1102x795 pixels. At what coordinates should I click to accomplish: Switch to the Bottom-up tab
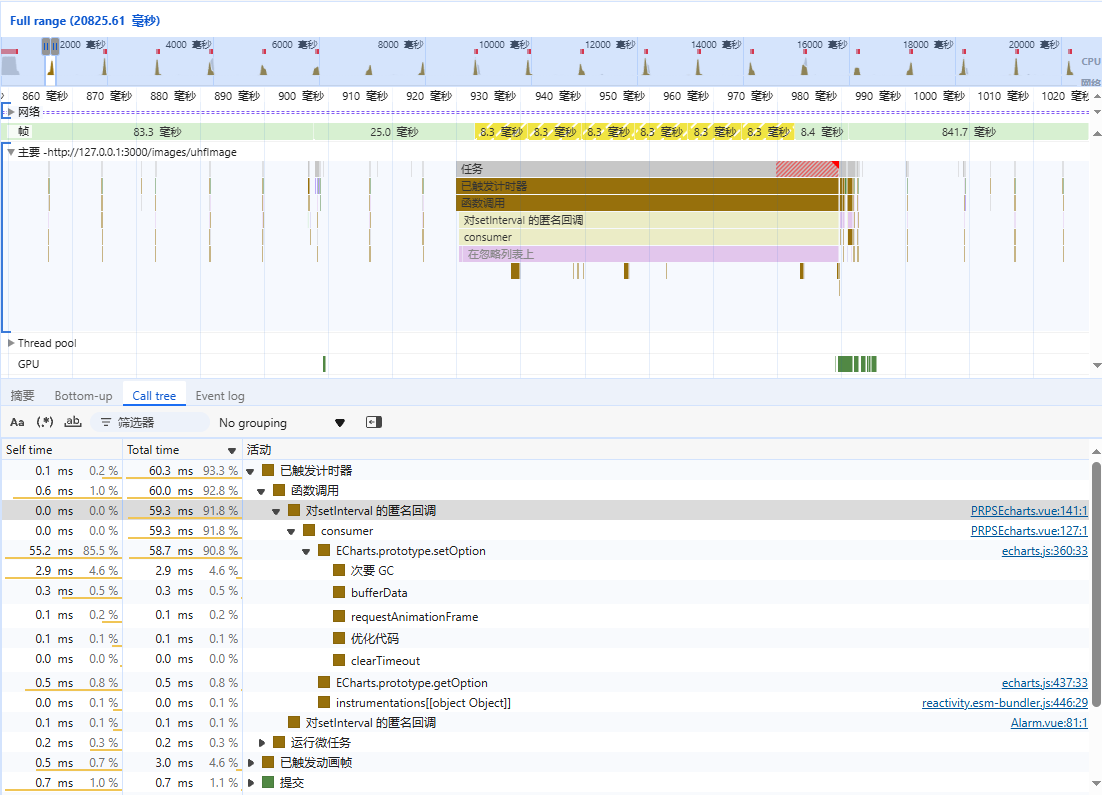tap(83, 396)
